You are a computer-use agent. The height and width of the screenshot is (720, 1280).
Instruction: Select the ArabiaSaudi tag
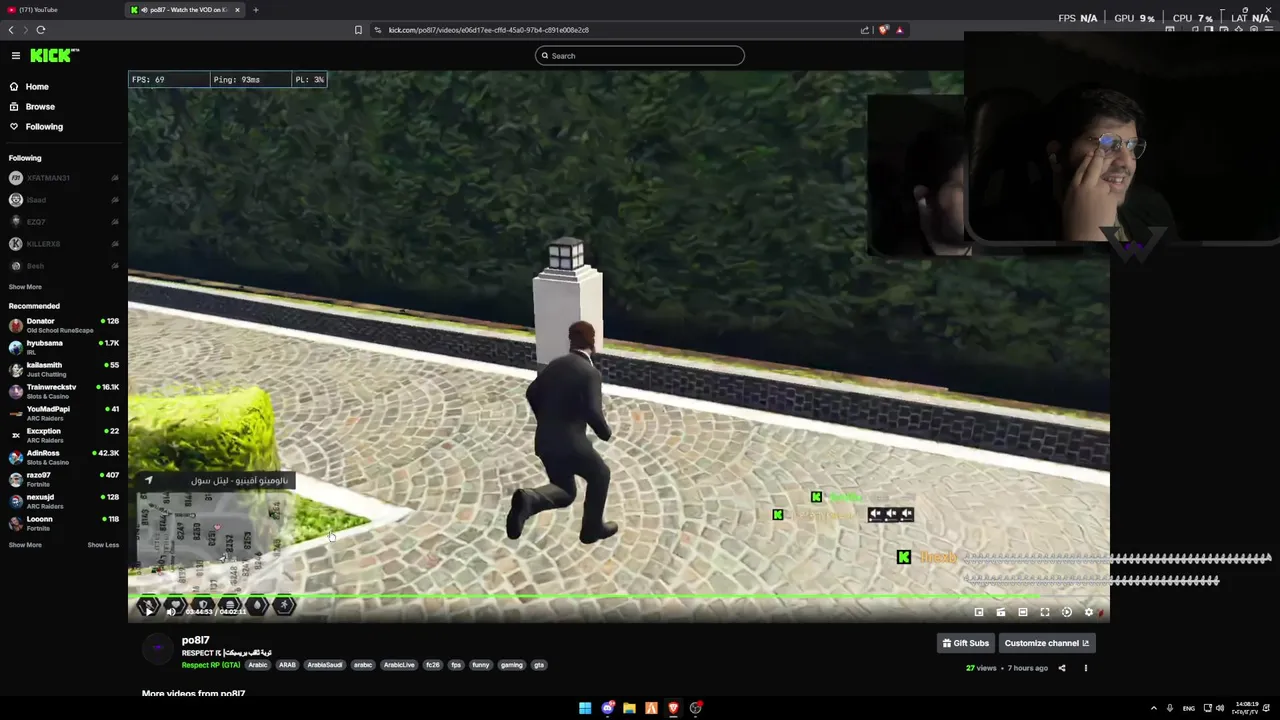[x=325, y=665]
